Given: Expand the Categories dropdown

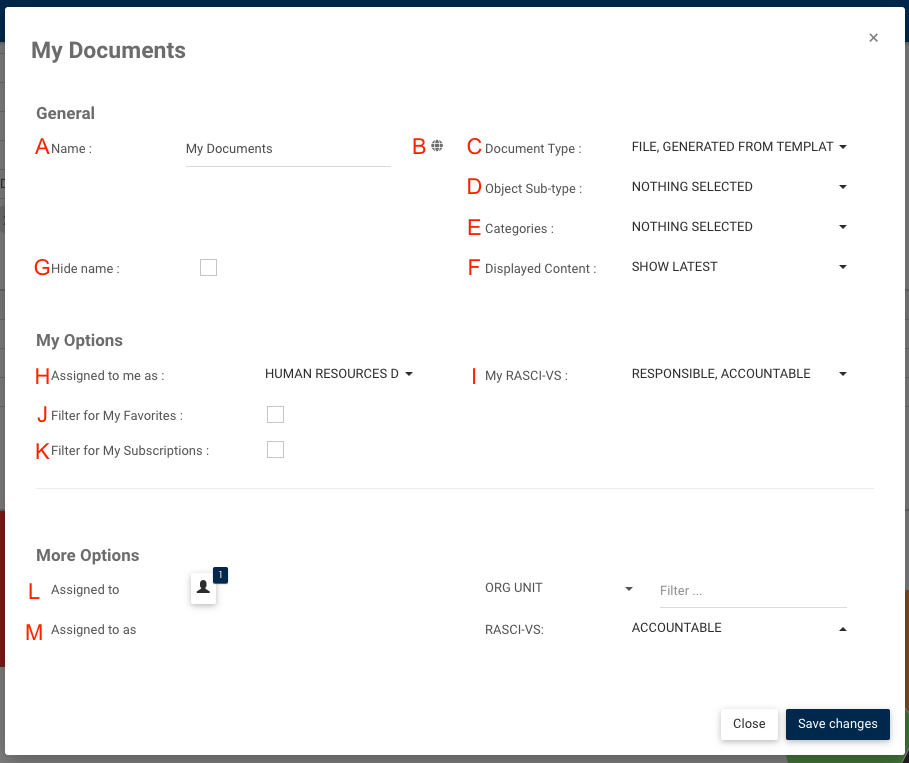Looking at the screenshot, I should pyautogui.click(x=739, y=227).
